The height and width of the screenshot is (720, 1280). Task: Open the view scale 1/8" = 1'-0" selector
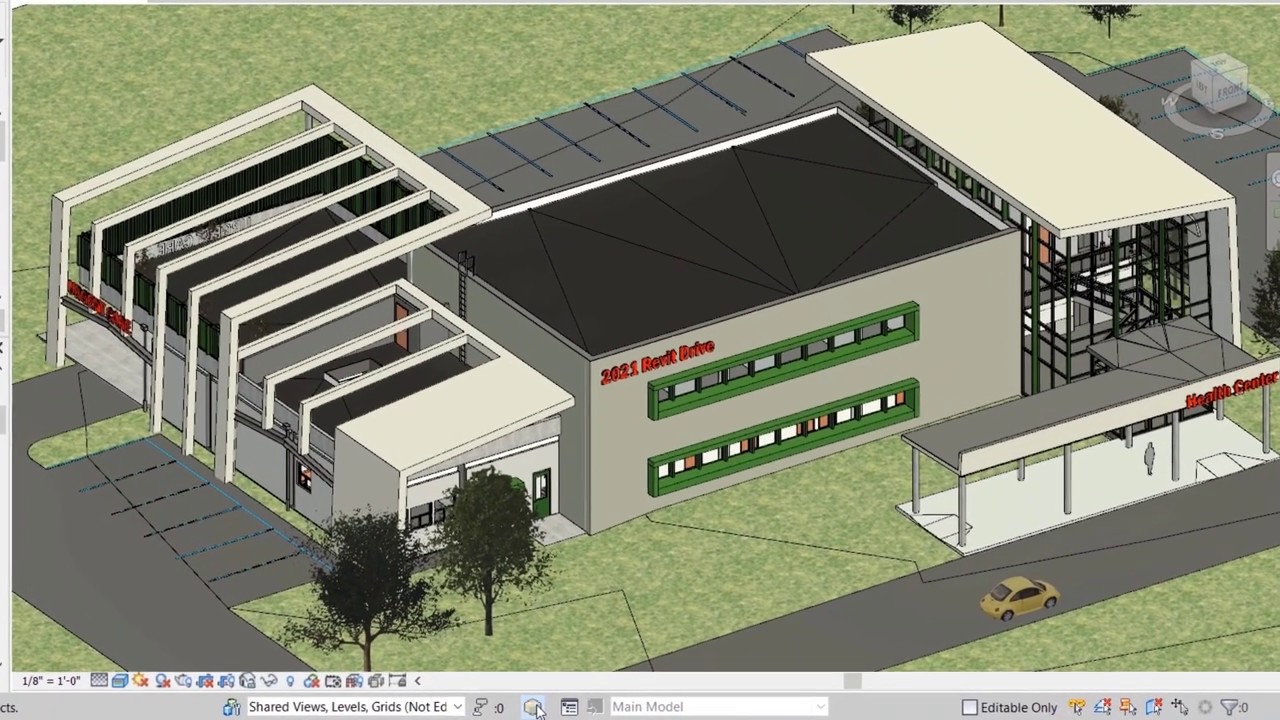click(x=51, y=681)
